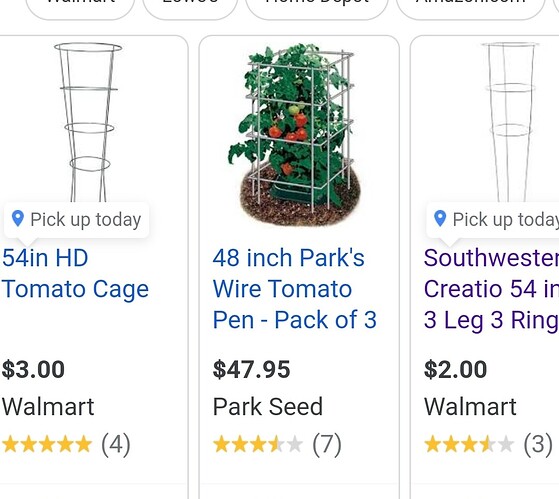View the Southwestern 3 Leg 3 Ring cage image
Screen dimensions: 559x499
click(x=510, y=122)
